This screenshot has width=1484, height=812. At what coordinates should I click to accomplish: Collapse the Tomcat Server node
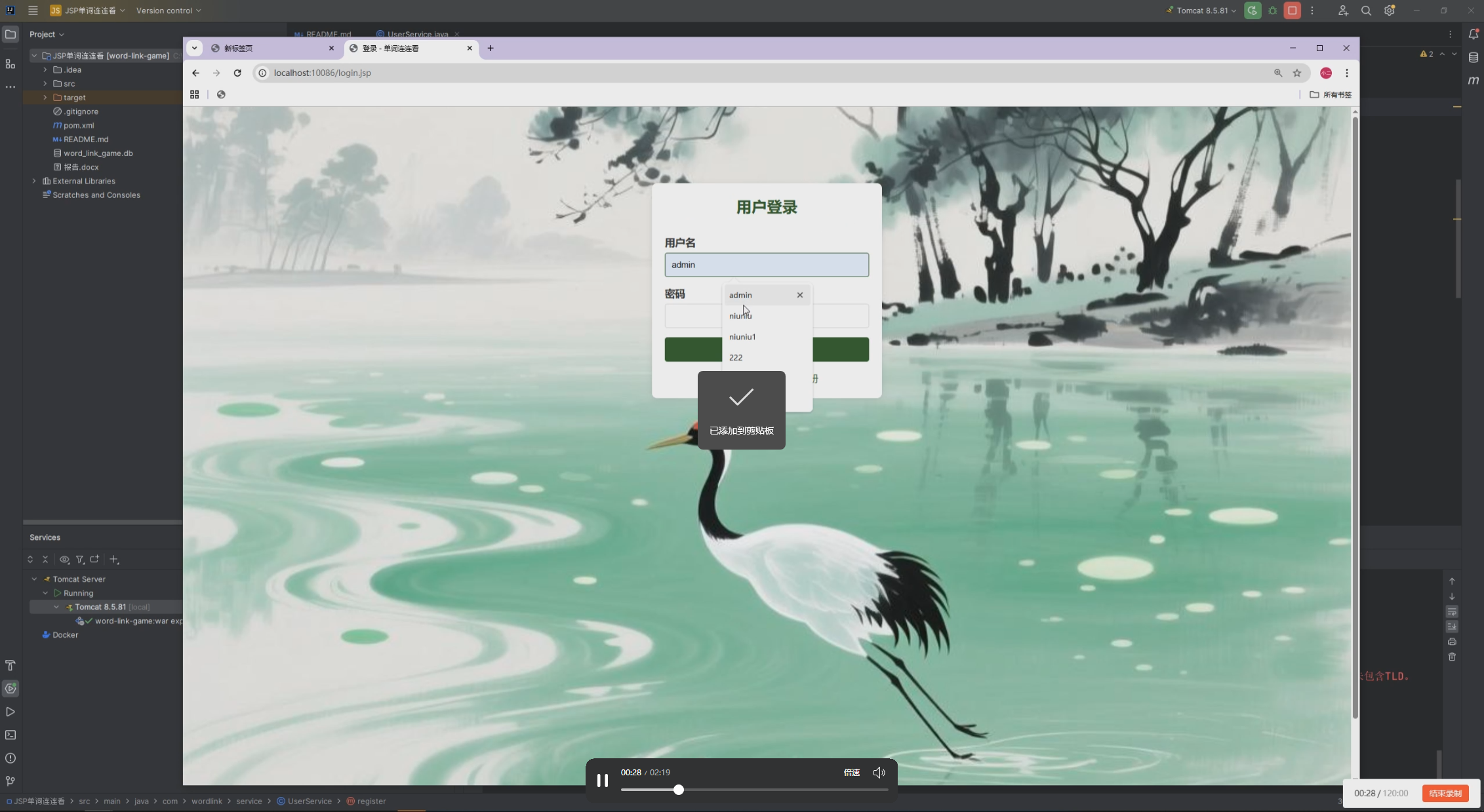pyautogui.click(x=34, y=579)
